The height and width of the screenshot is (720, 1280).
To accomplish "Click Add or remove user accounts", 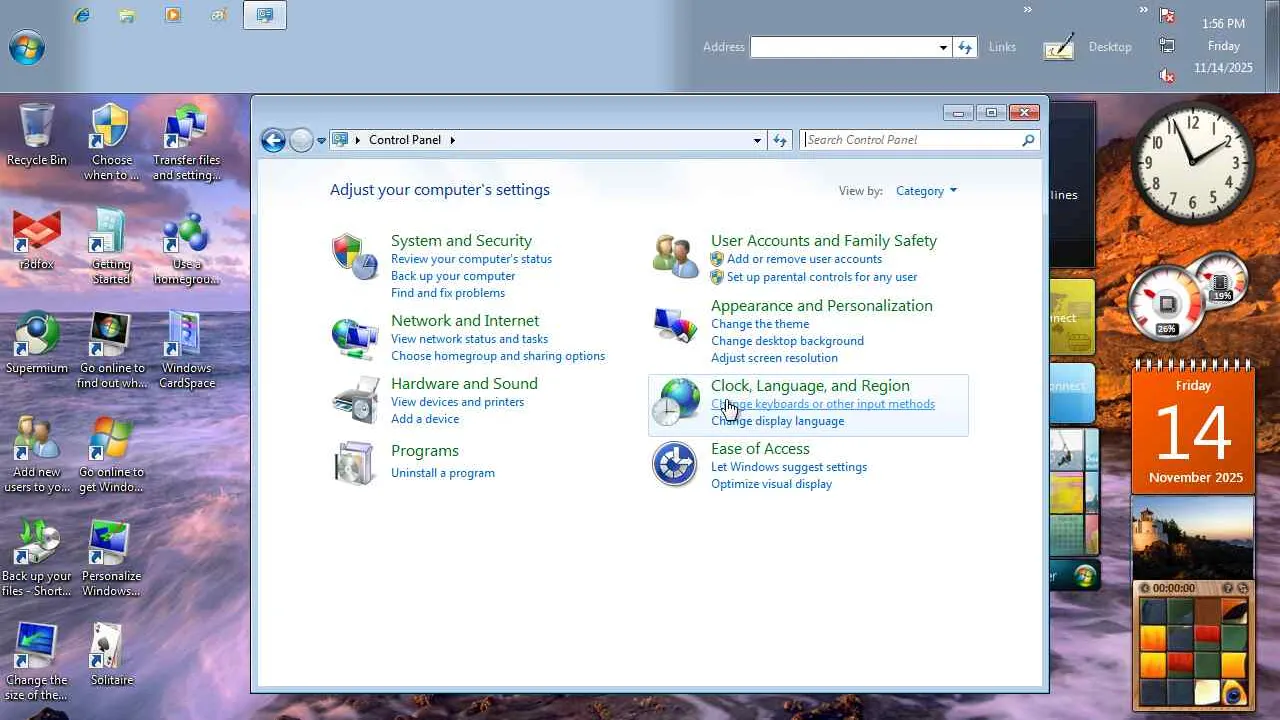I will (x=804, y=259).
